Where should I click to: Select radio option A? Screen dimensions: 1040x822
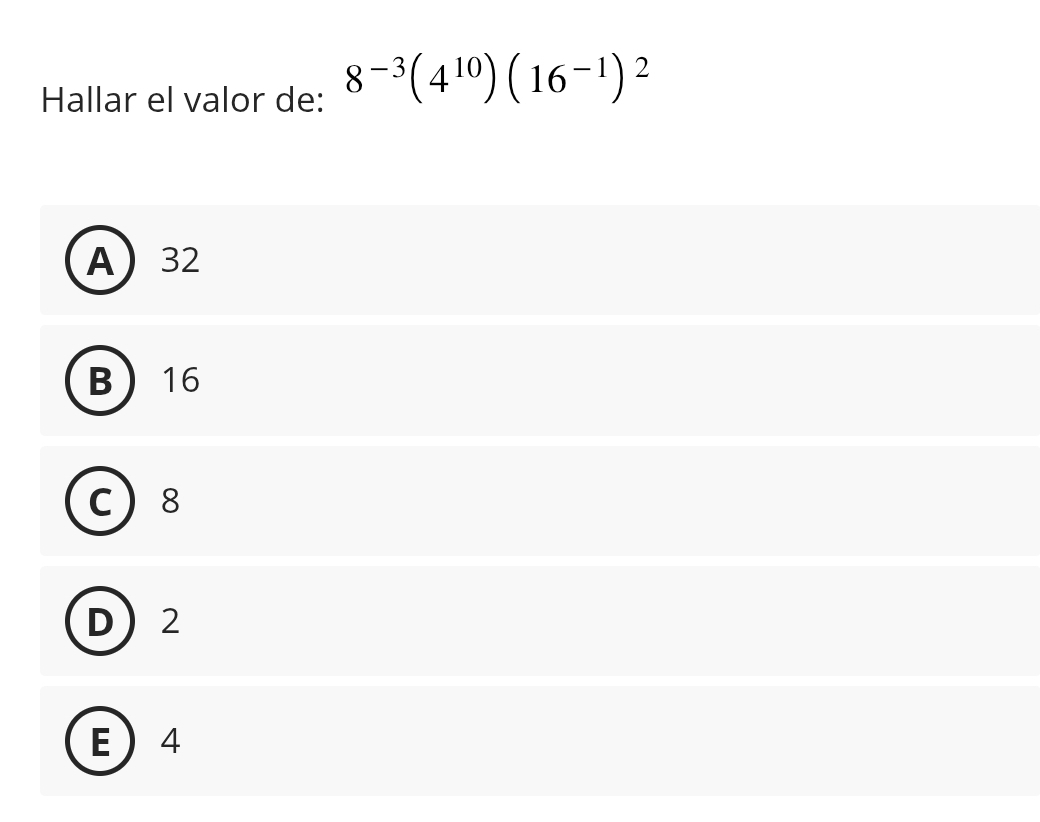tap(100, 260)
